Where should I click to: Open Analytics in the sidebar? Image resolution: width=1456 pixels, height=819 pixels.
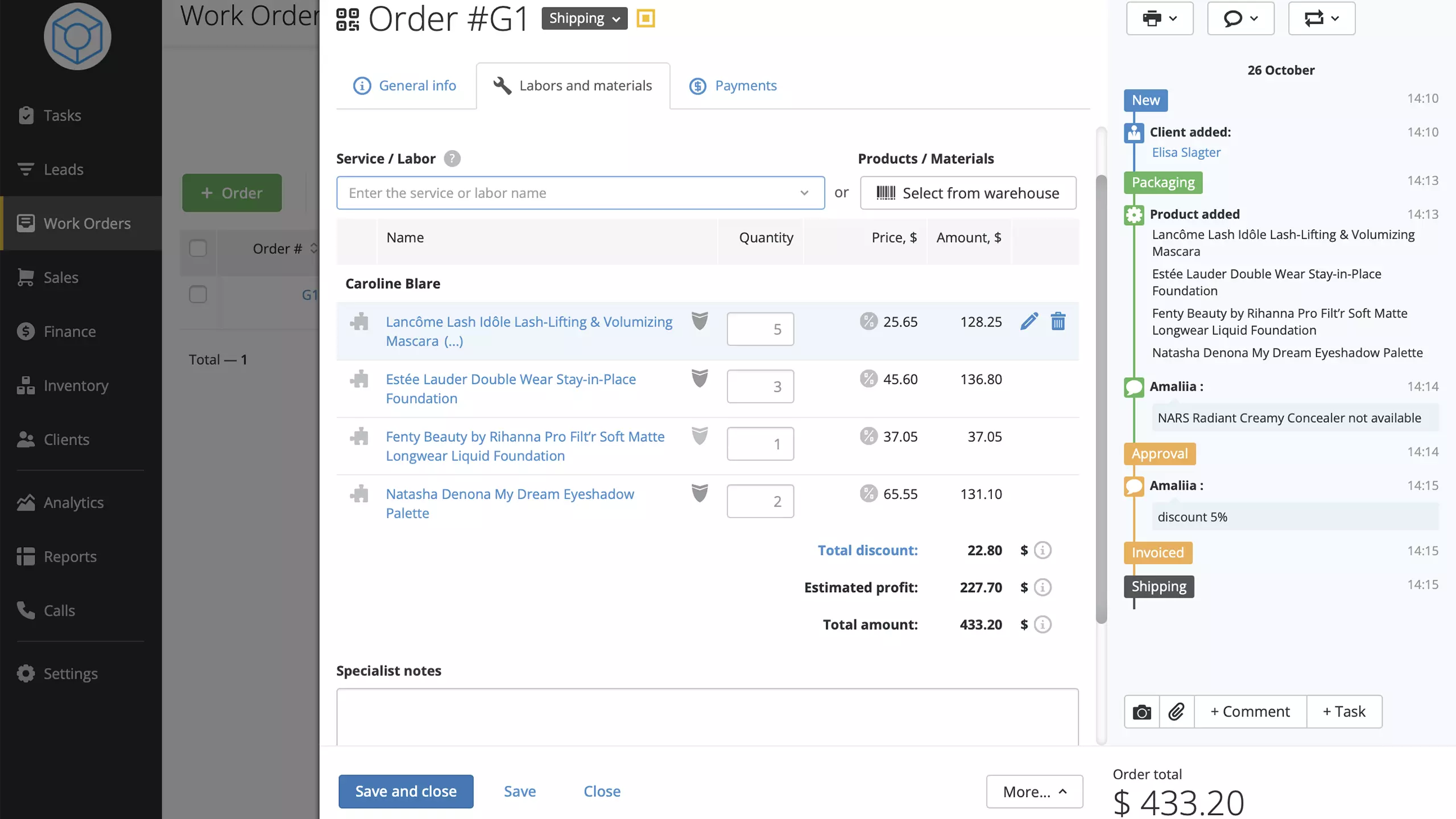(81, 503)
